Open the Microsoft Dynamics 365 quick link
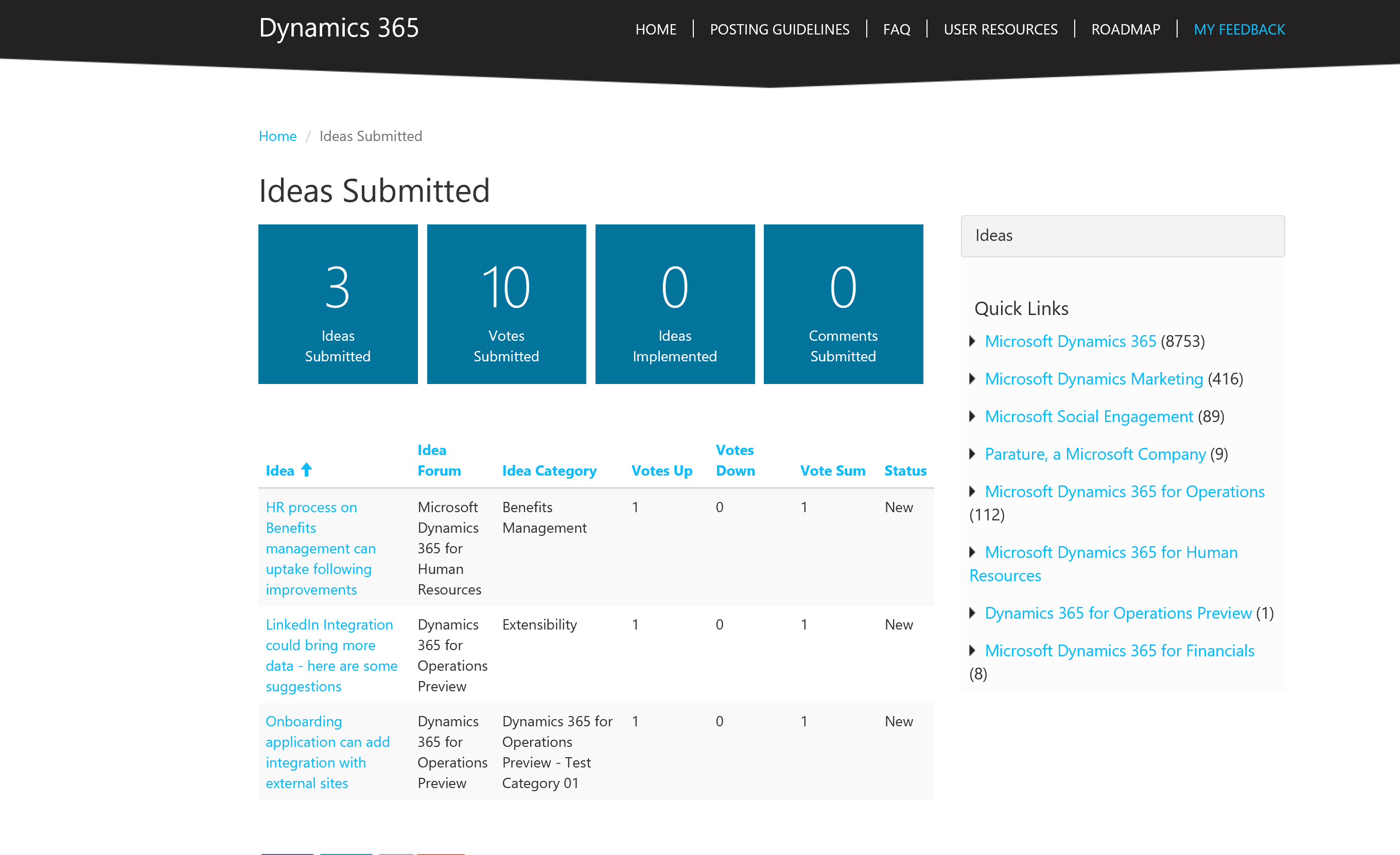This screenshot has height=855, width=1400. click(1070, 341)
